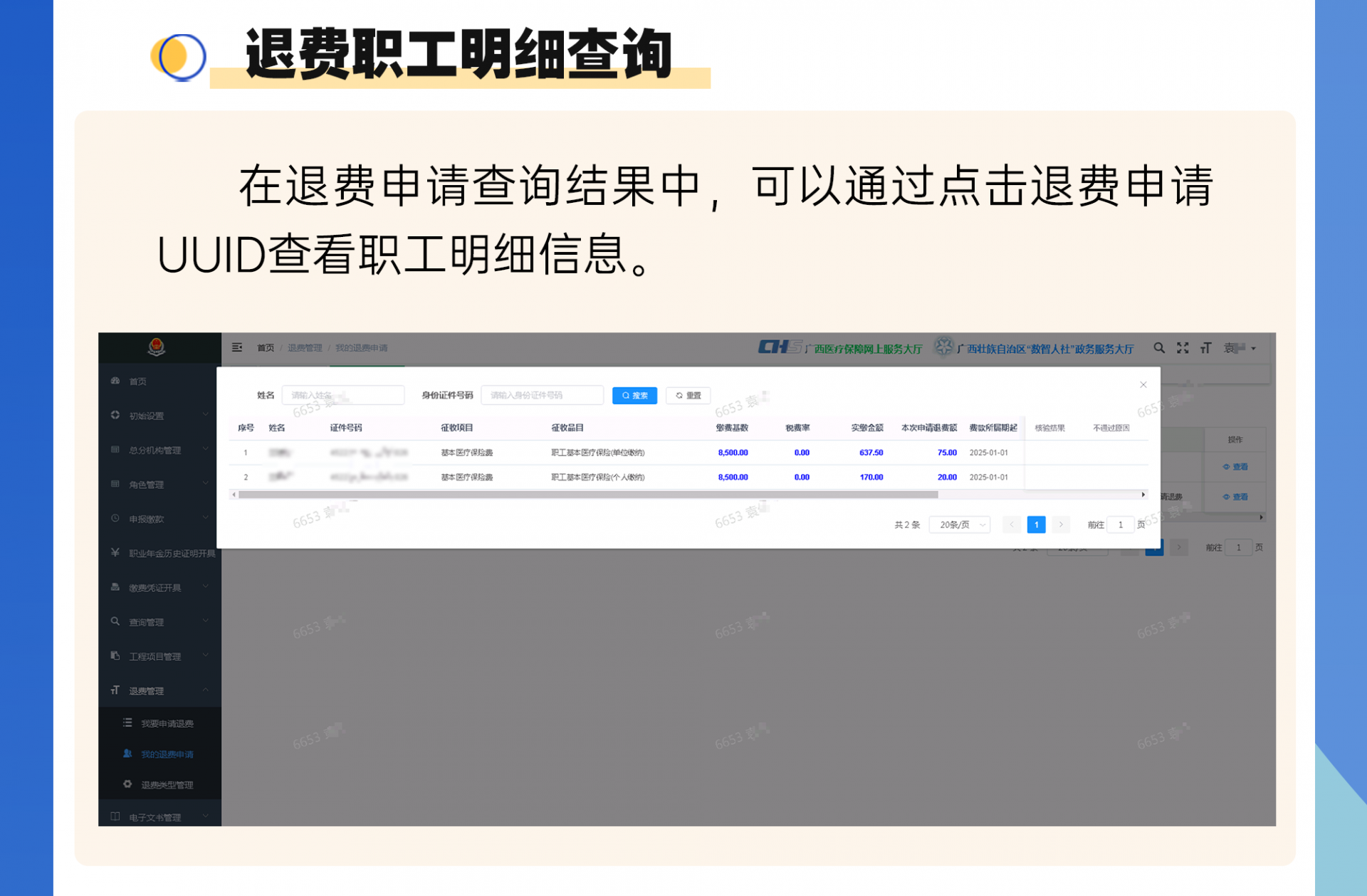The height and width of the screenshot is (896, 1367).
Task: Click the 请输入姓名 name input field
Action: point(342,395)
